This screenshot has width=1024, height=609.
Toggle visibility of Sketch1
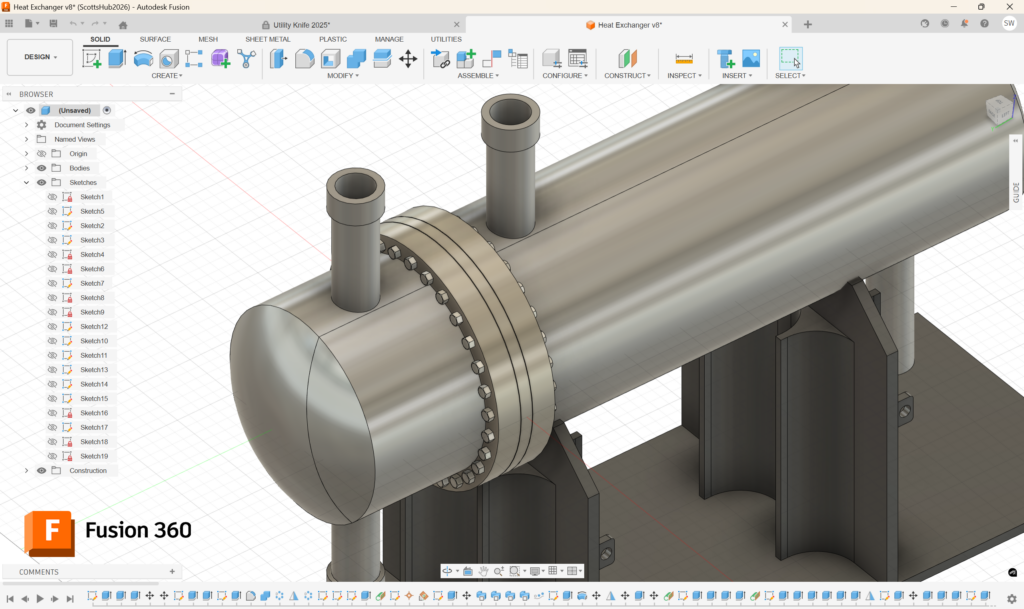pos(52,196)
